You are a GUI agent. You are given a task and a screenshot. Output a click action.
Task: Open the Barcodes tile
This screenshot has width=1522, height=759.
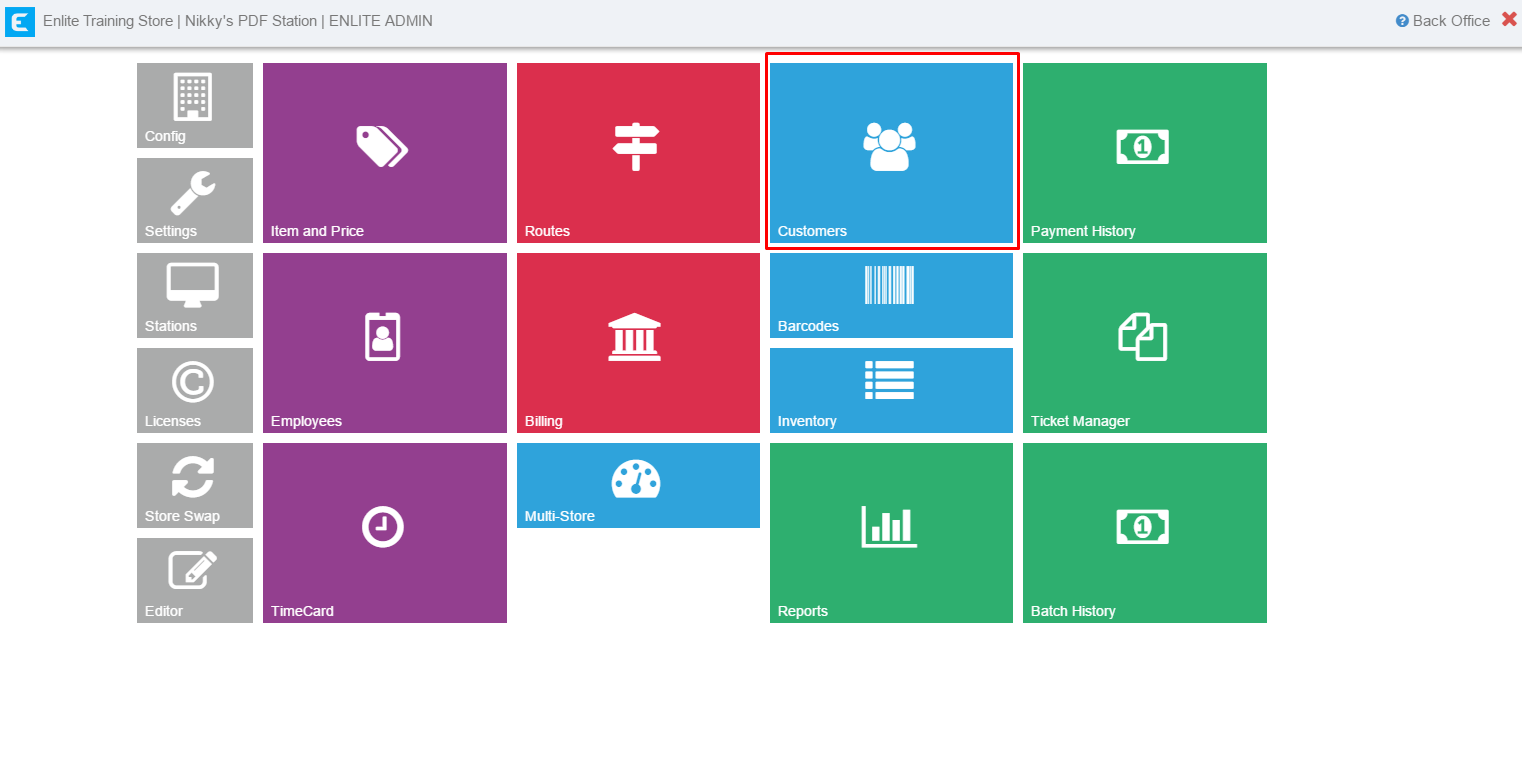[891, 295]
